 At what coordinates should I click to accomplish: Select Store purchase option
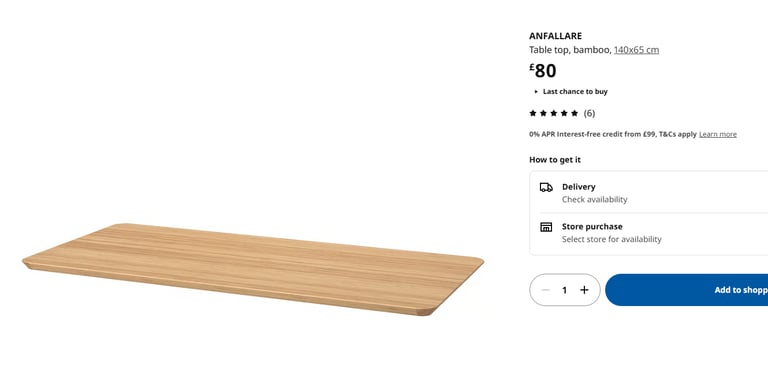tap(653, 233)
